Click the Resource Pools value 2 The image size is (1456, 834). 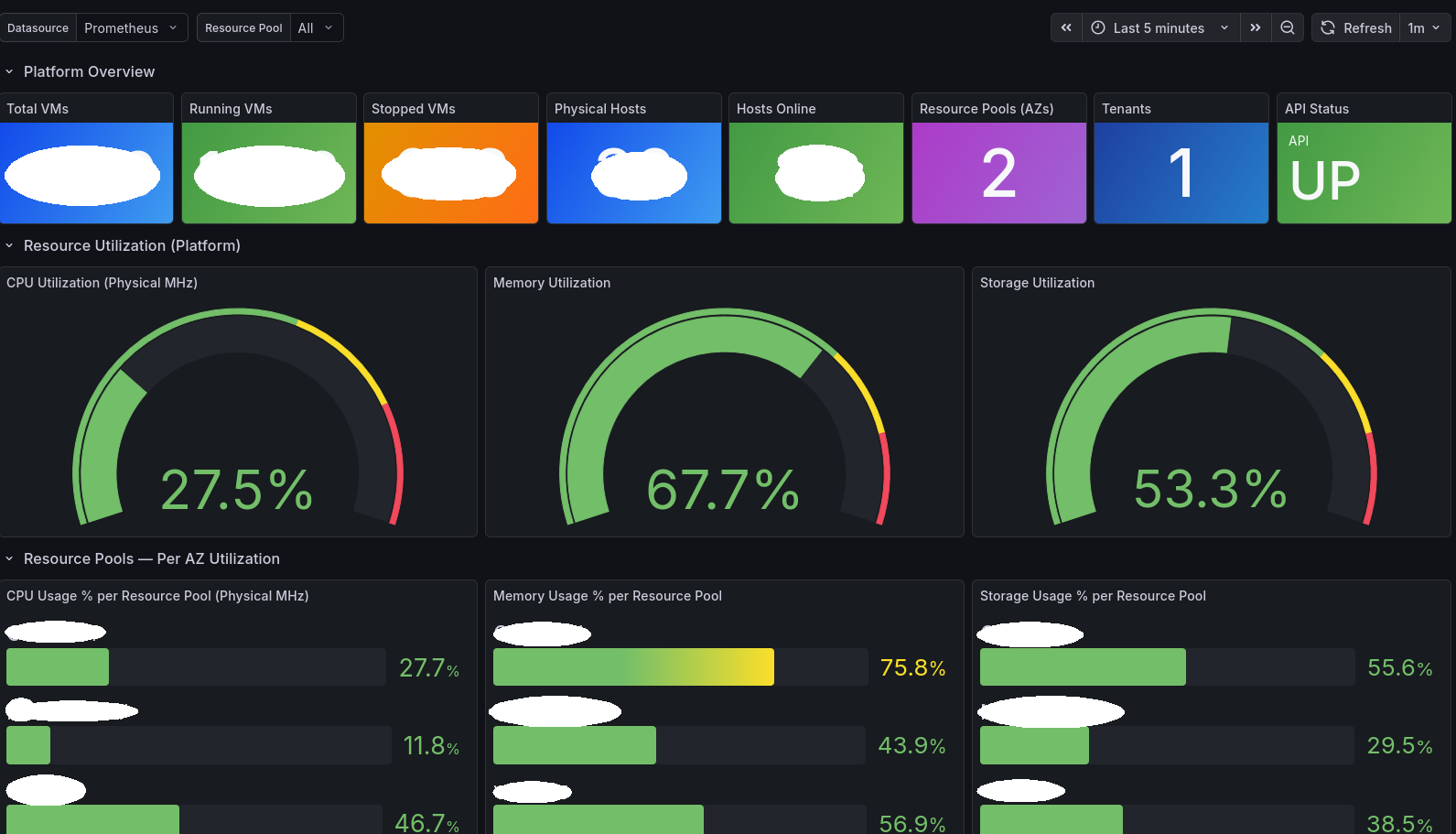click(x=999, y=173)
